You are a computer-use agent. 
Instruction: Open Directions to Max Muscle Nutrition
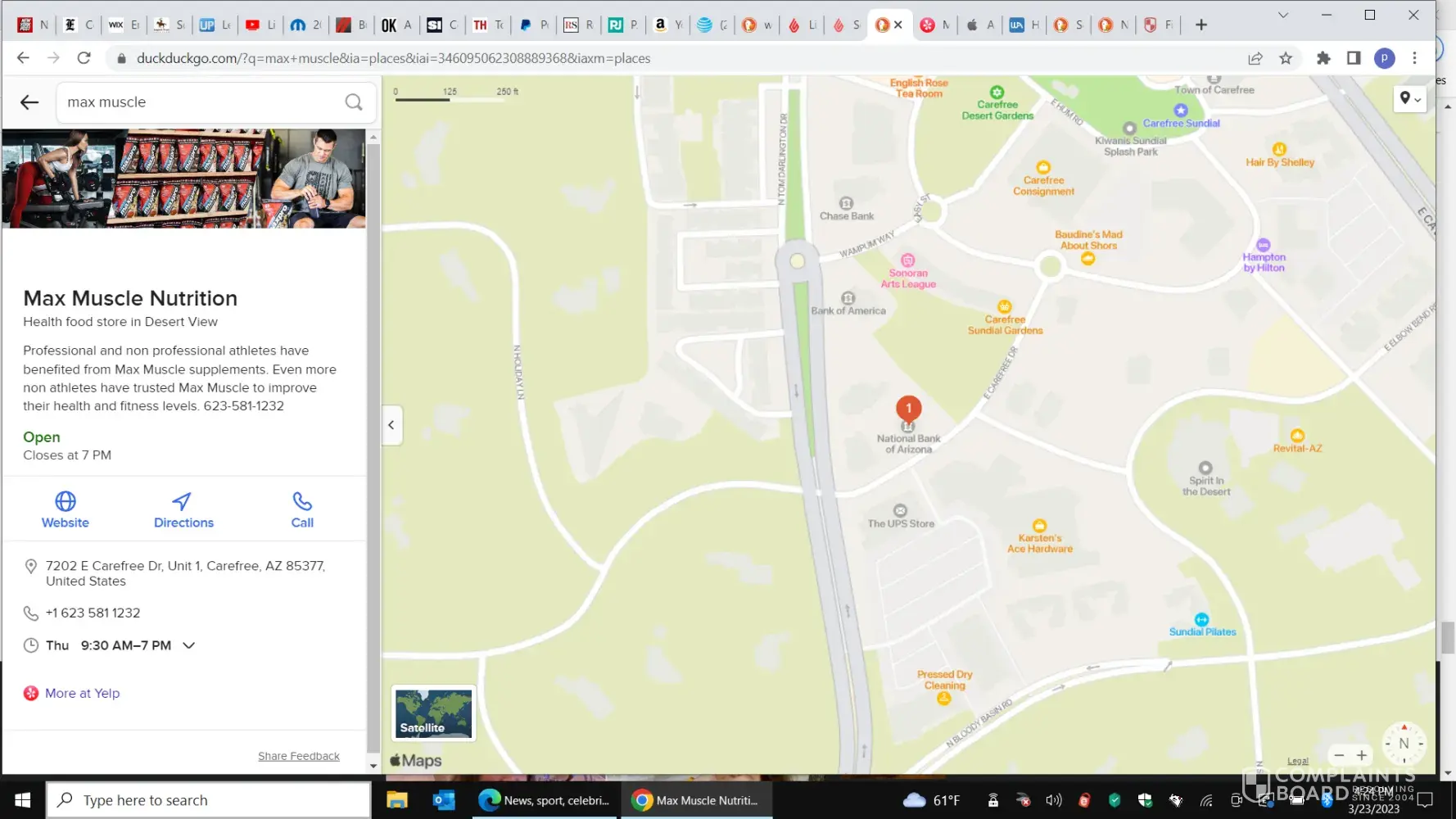(183, 509)
